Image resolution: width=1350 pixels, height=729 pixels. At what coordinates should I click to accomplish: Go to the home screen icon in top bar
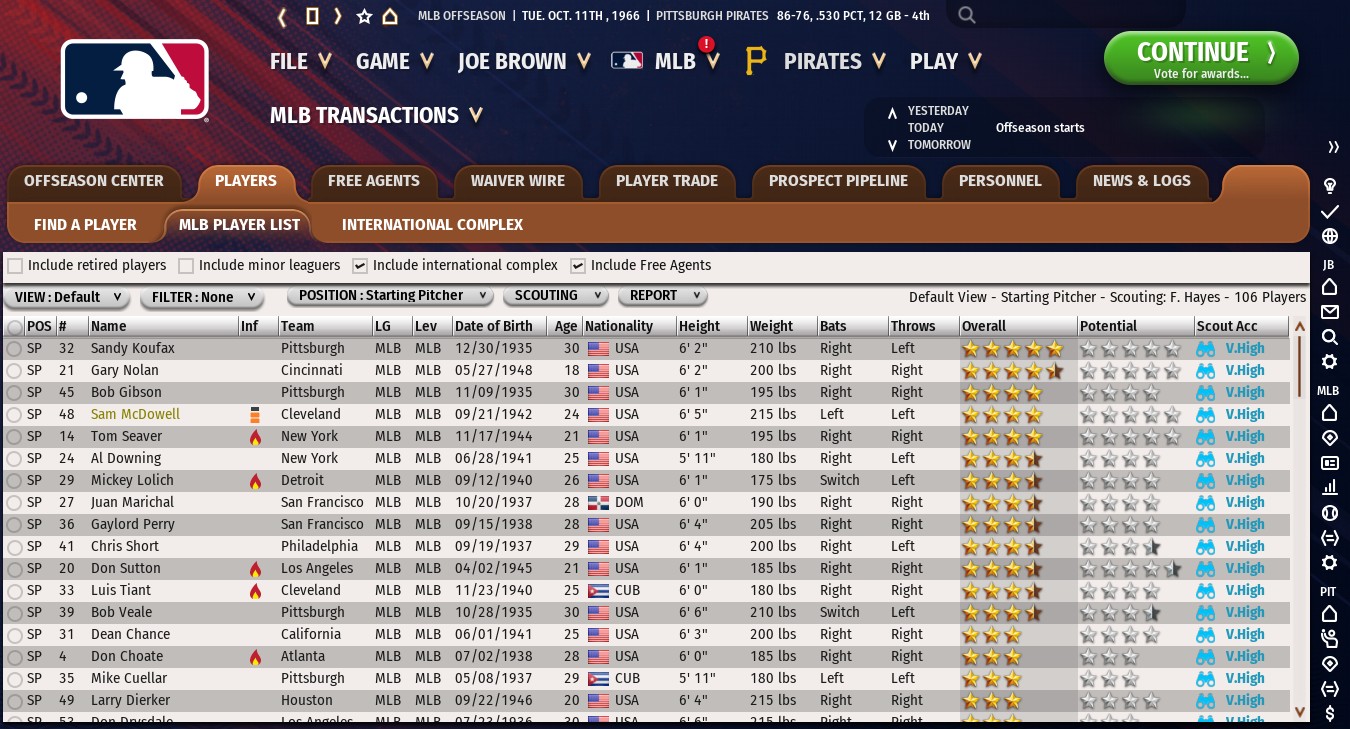point(390,16)
